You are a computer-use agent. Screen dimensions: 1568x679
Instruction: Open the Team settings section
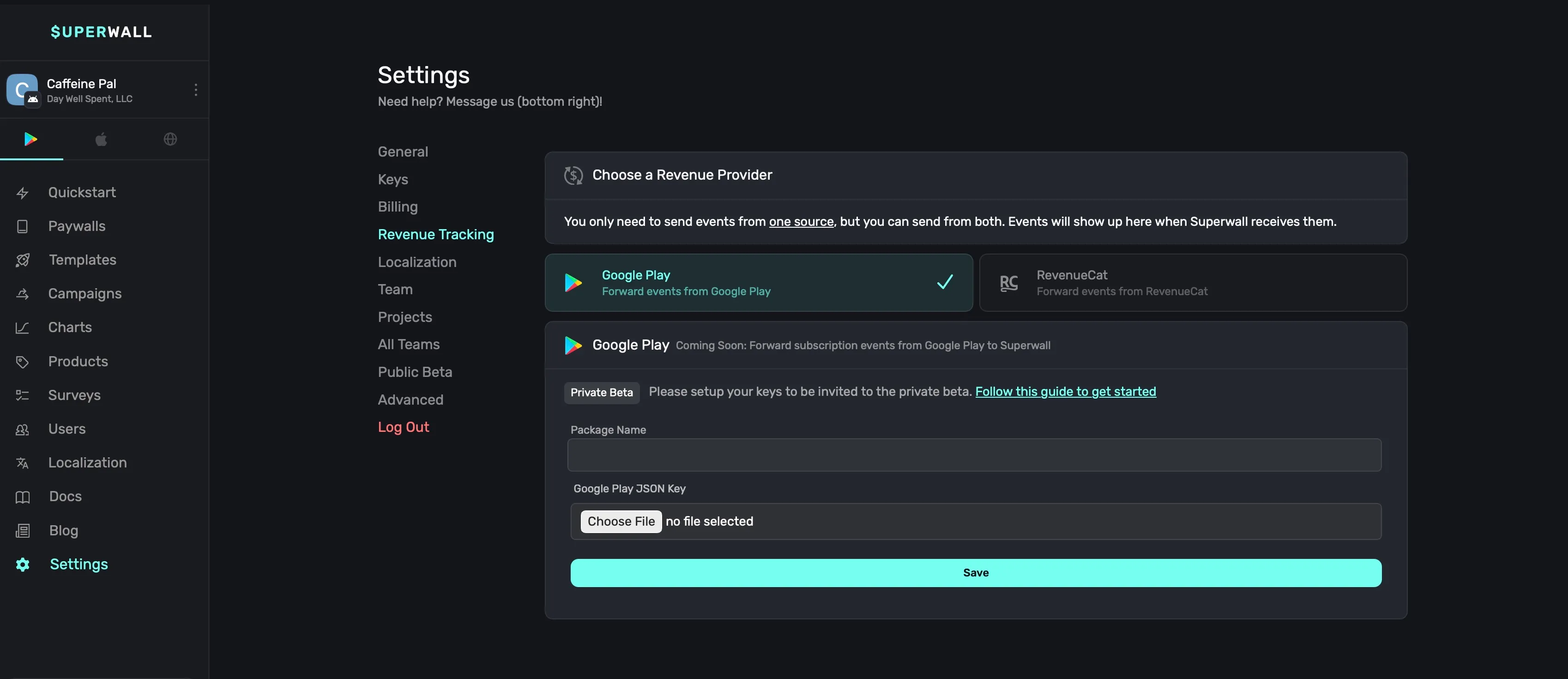(x=395, y=289)
